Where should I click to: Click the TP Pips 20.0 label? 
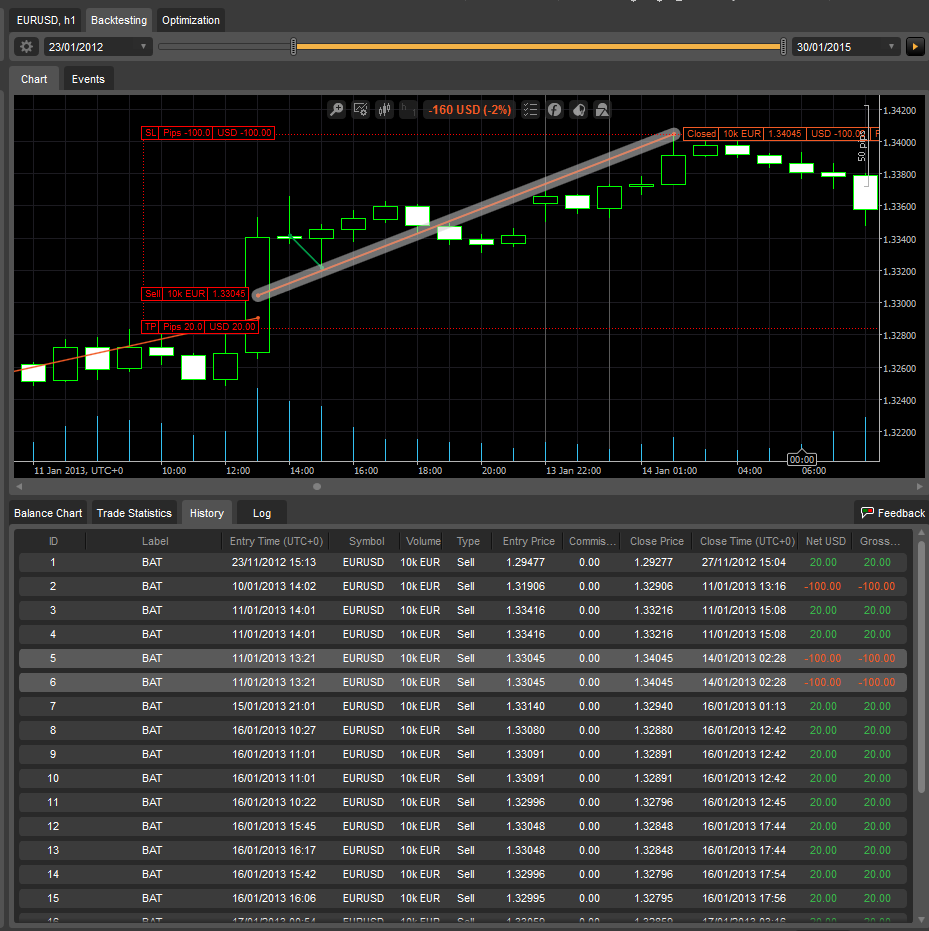199,327
